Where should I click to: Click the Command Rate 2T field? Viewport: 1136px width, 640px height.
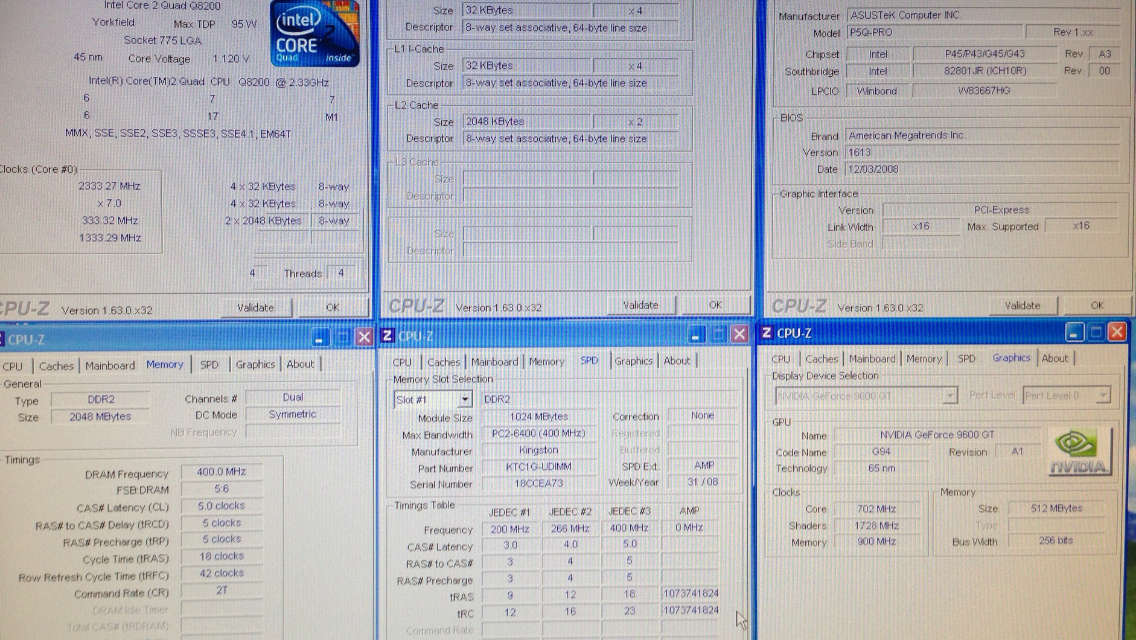222,591
